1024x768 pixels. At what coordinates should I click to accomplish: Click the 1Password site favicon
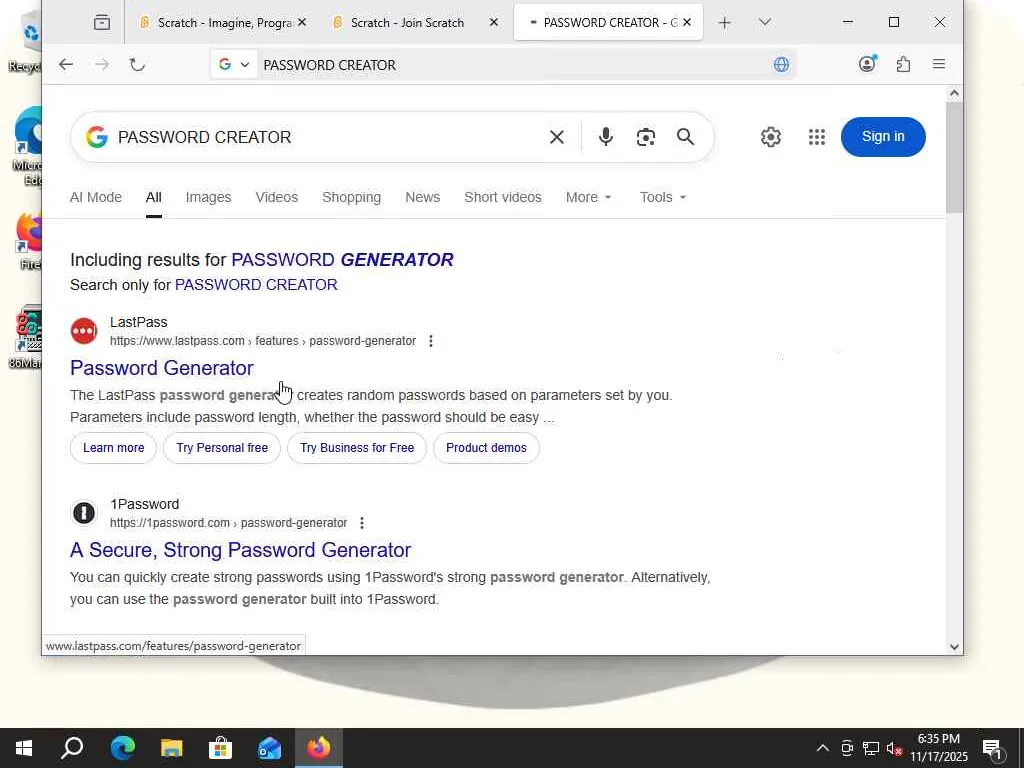coord(84,513)
